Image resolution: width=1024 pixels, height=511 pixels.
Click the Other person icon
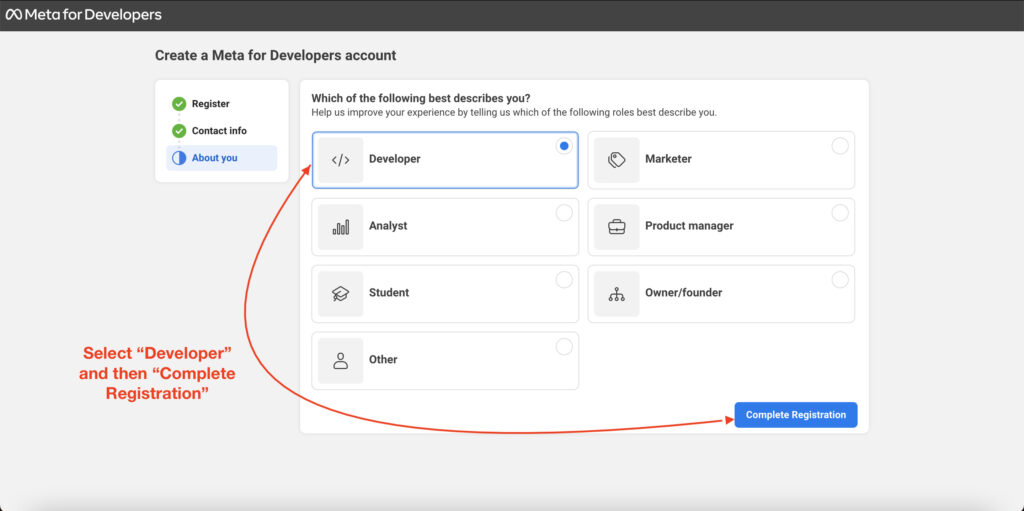(x=340, y=361)
